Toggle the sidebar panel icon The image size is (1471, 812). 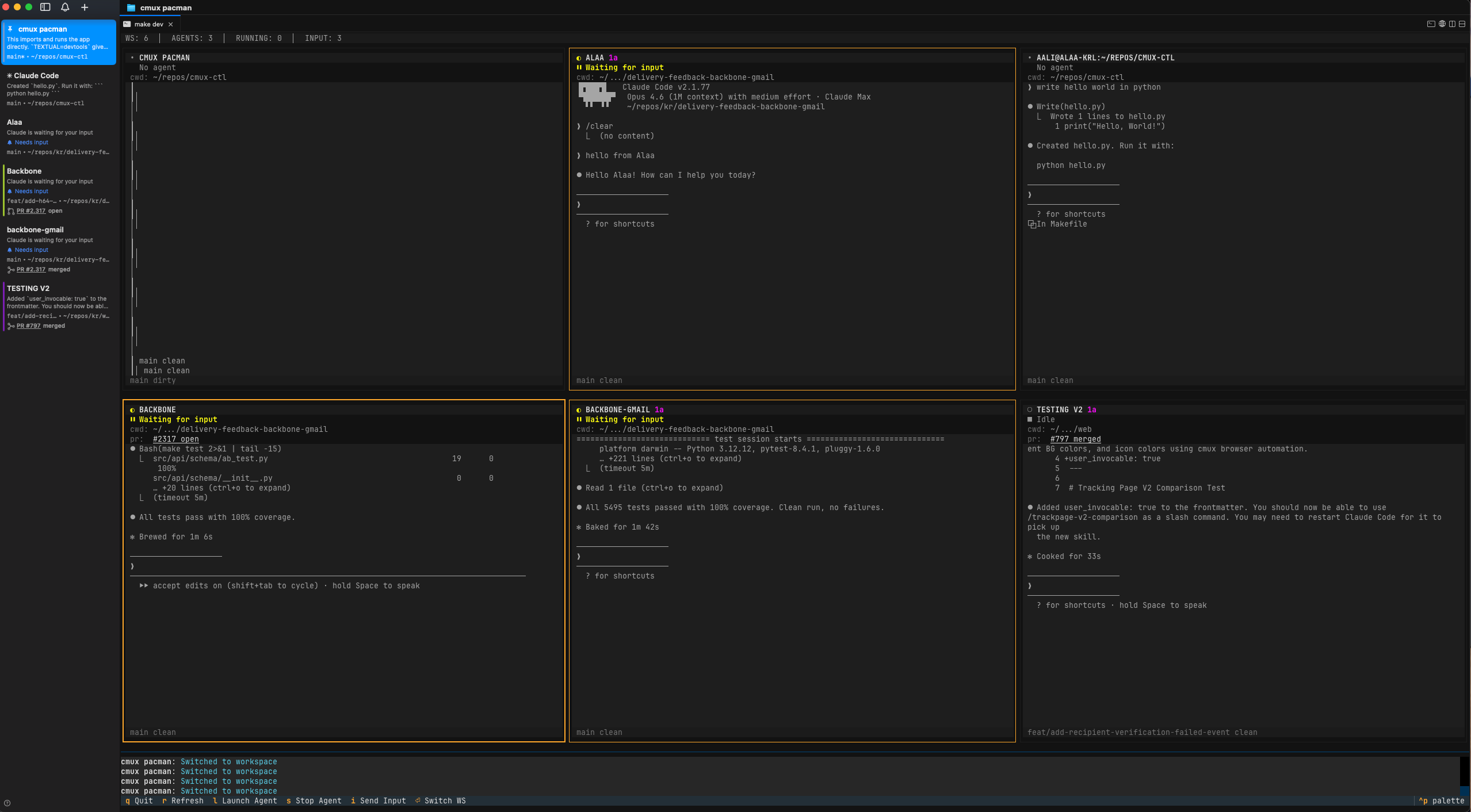tap(45, 7)
